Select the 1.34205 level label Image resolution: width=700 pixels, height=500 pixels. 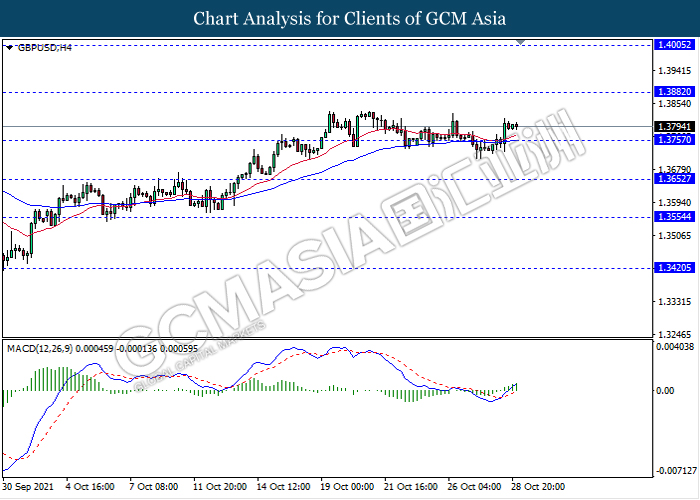click(674, 267)
